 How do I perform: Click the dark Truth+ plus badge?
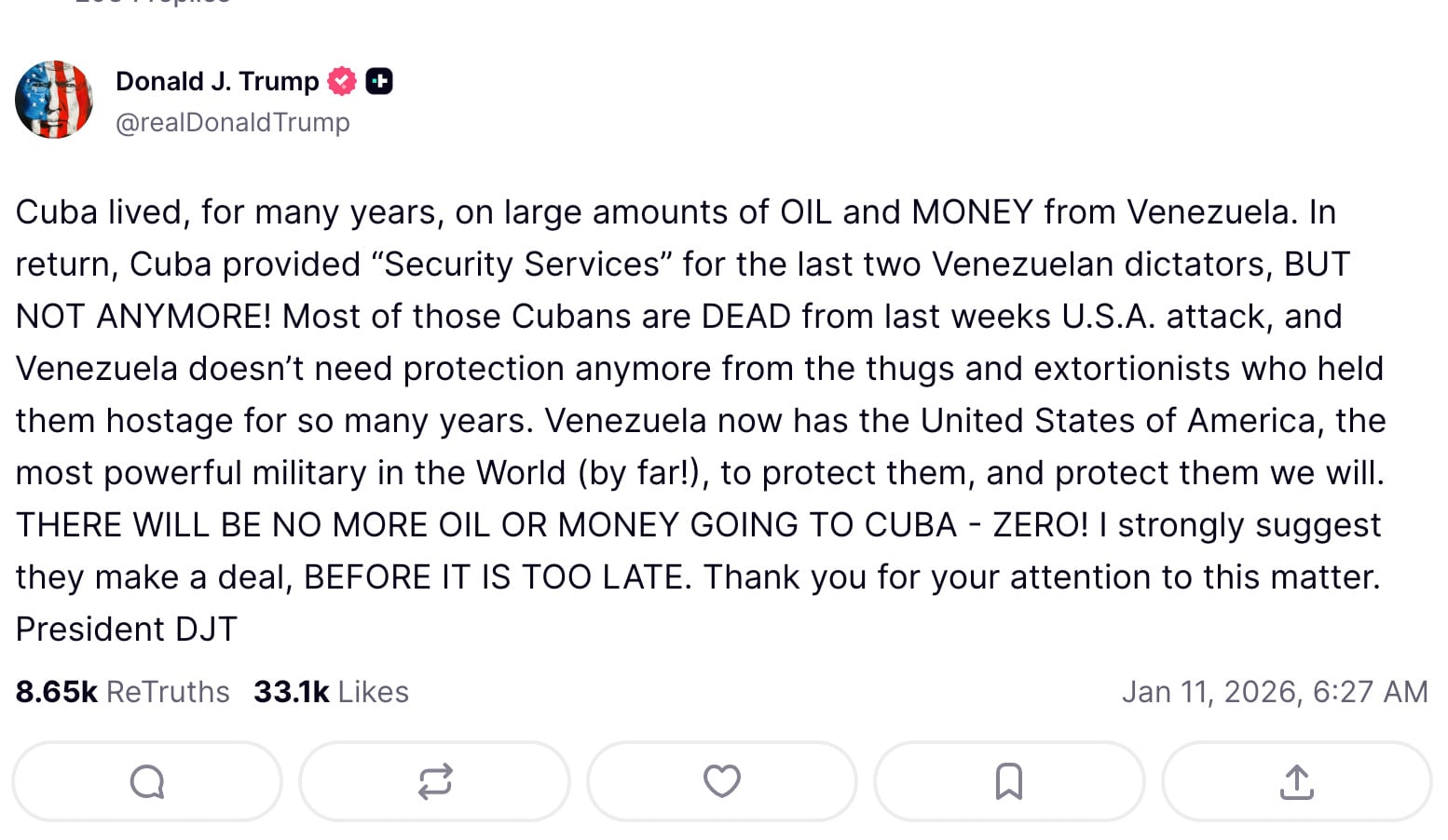tap(380, 81)
